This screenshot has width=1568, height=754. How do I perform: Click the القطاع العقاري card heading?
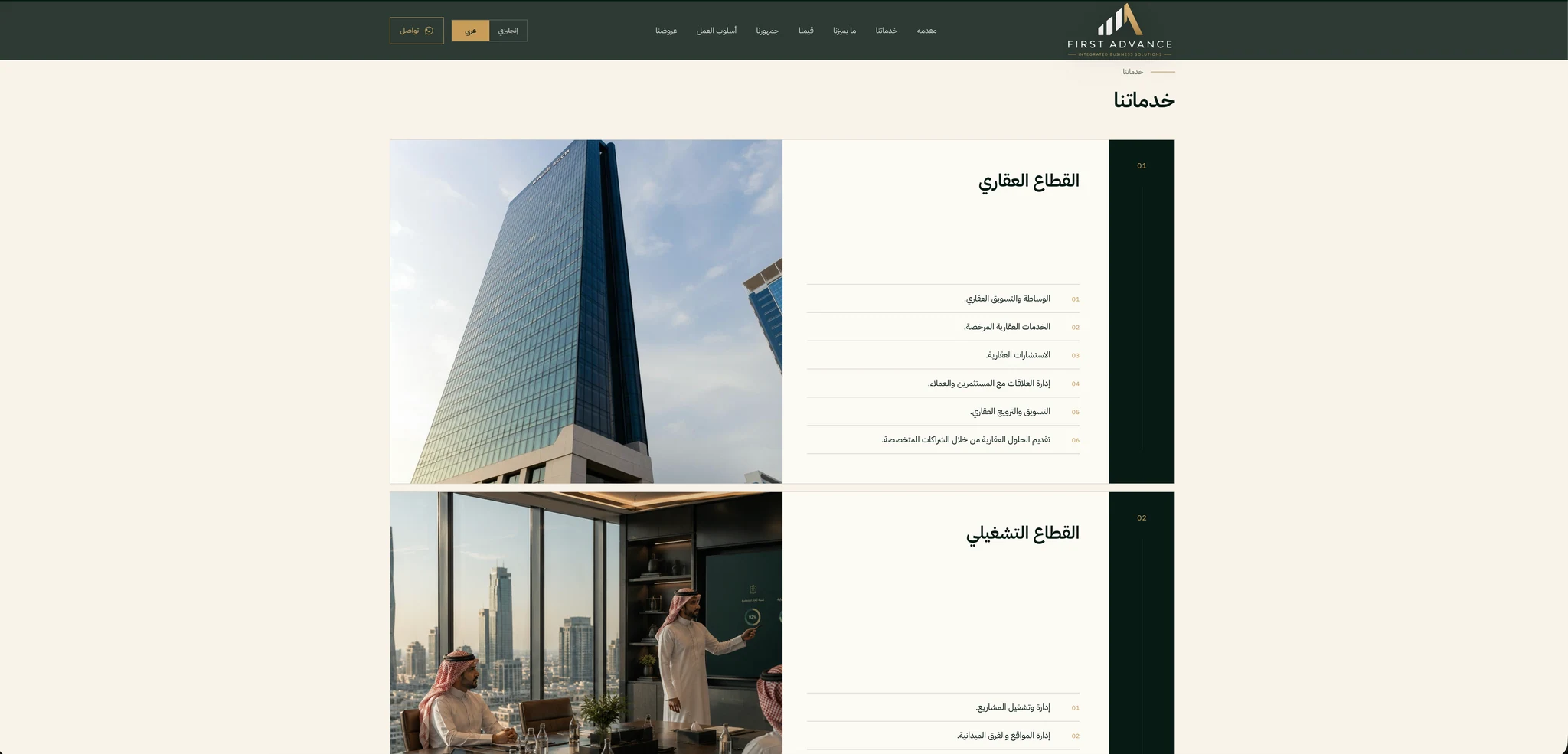[1028, 181]
